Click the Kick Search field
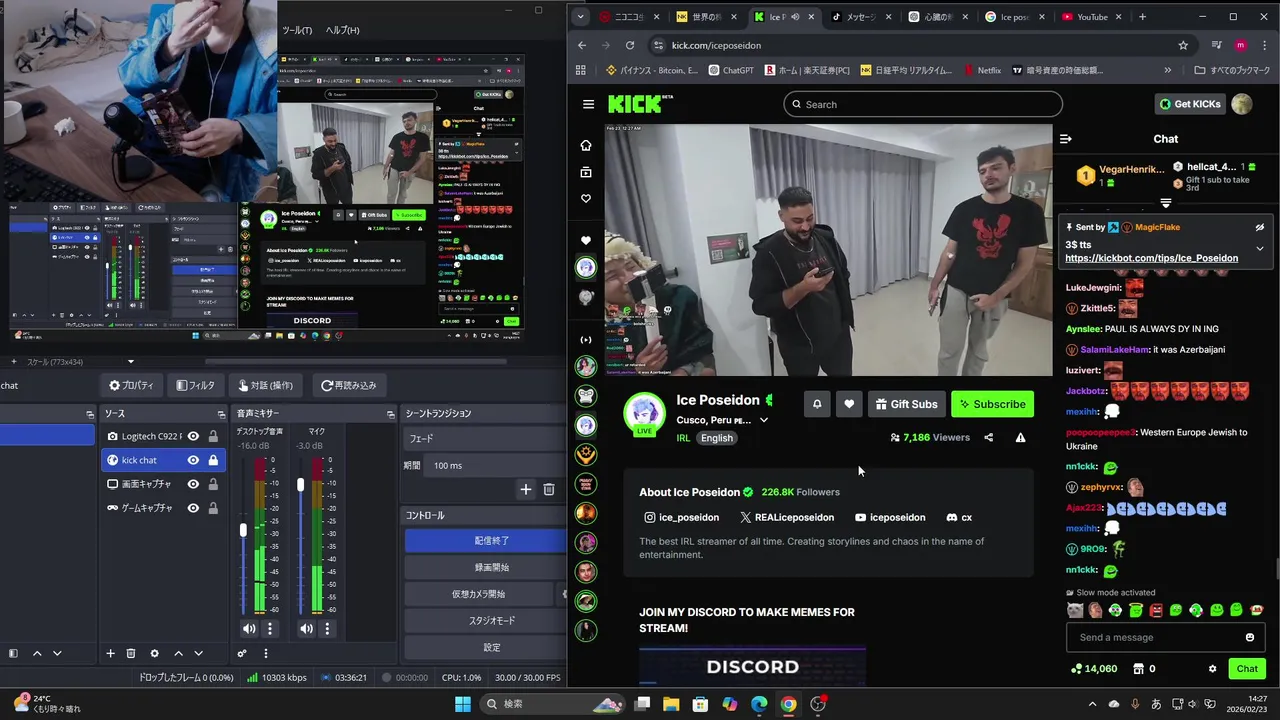 [x=923, y=104]
